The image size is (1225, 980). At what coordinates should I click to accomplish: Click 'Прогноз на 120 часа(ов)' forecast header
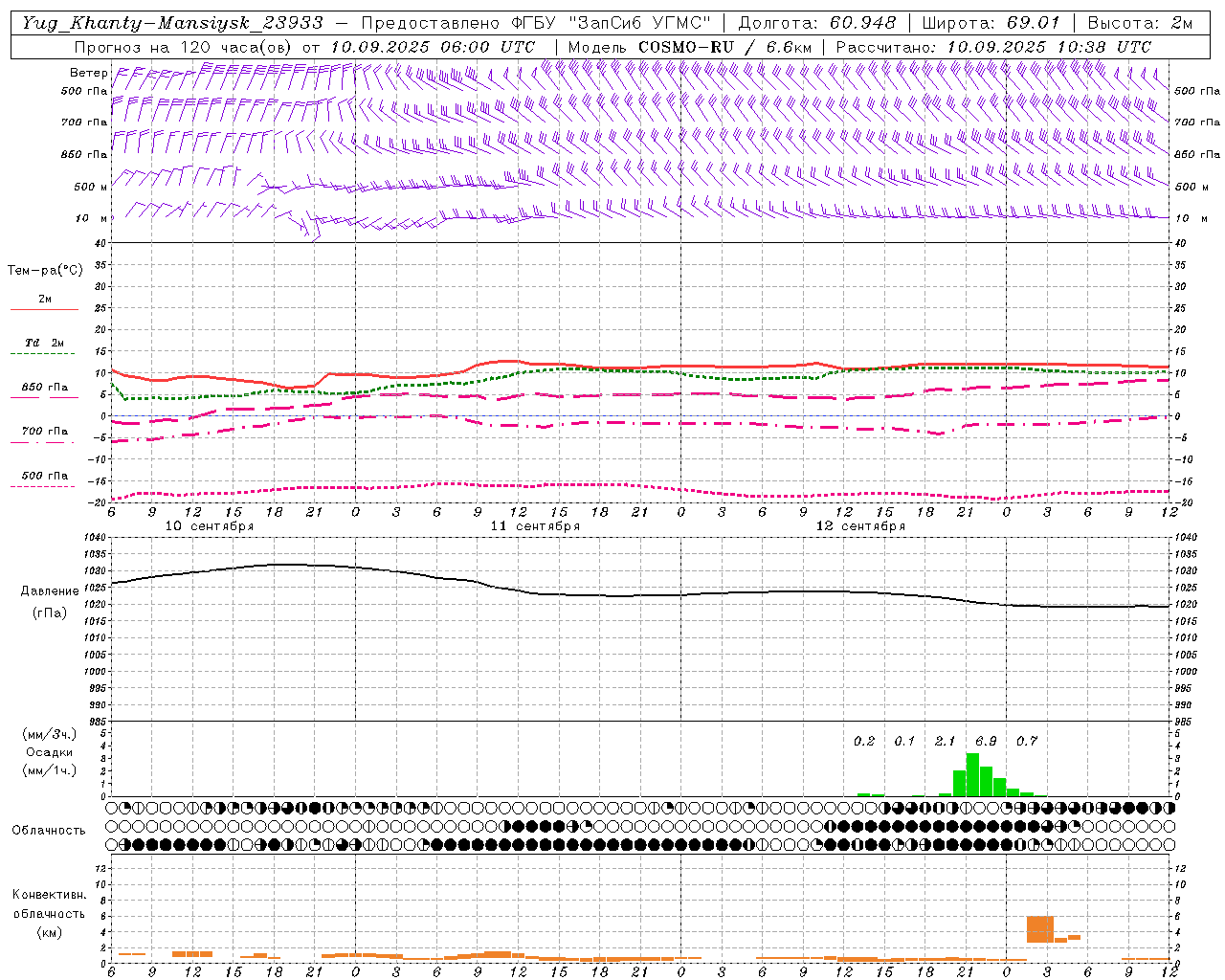184,46
